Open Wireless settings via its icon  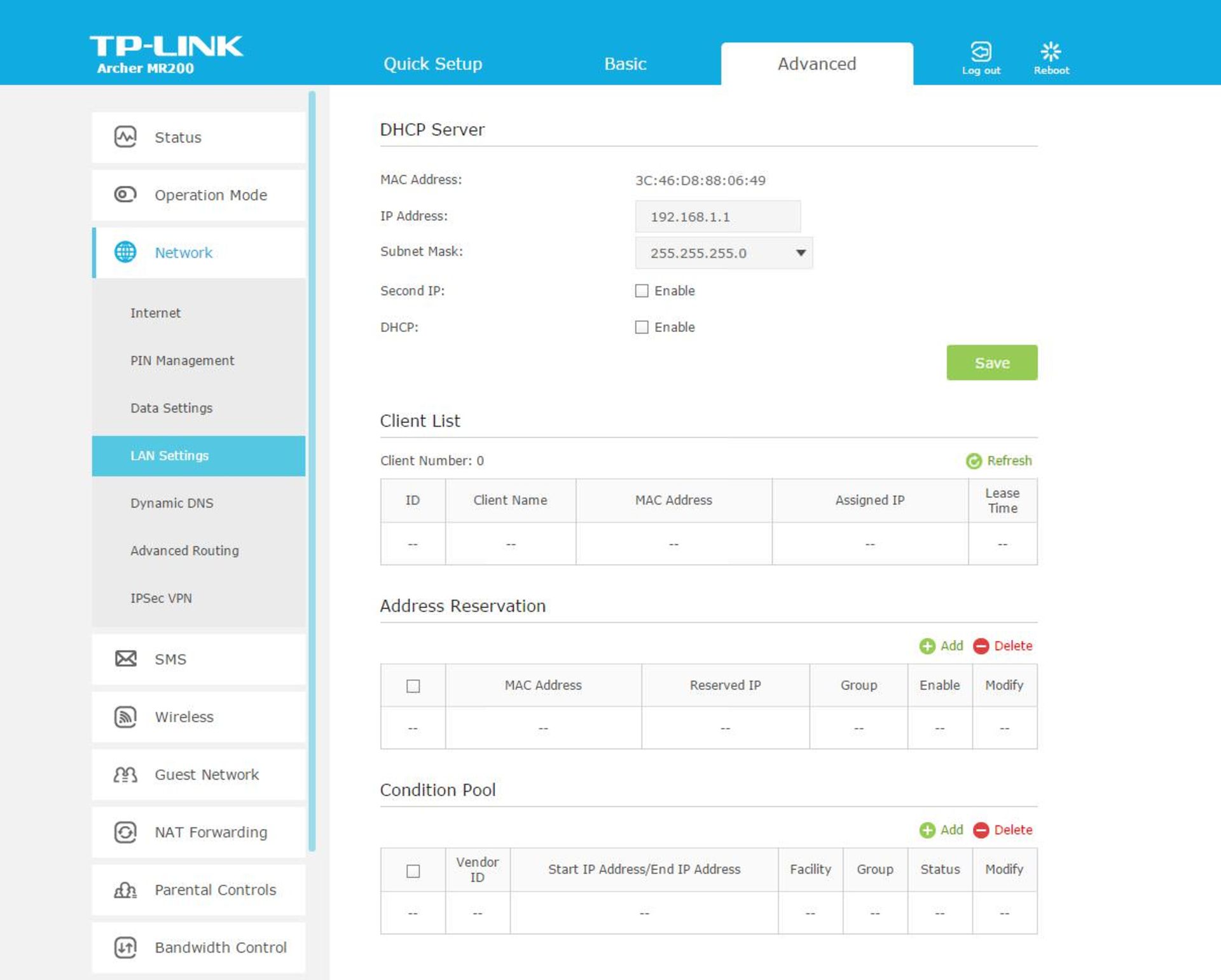coord(125,717)
